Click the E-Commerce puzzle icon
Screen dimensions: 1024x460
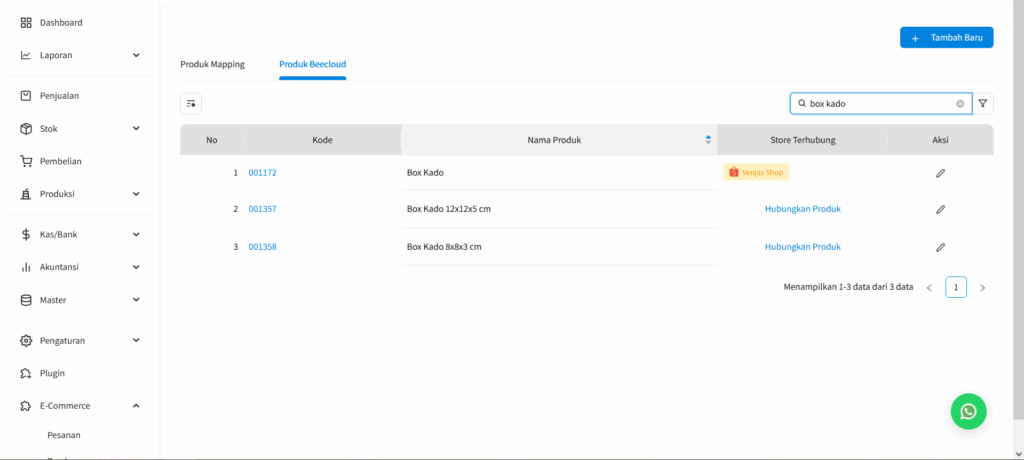pos(26,406)
